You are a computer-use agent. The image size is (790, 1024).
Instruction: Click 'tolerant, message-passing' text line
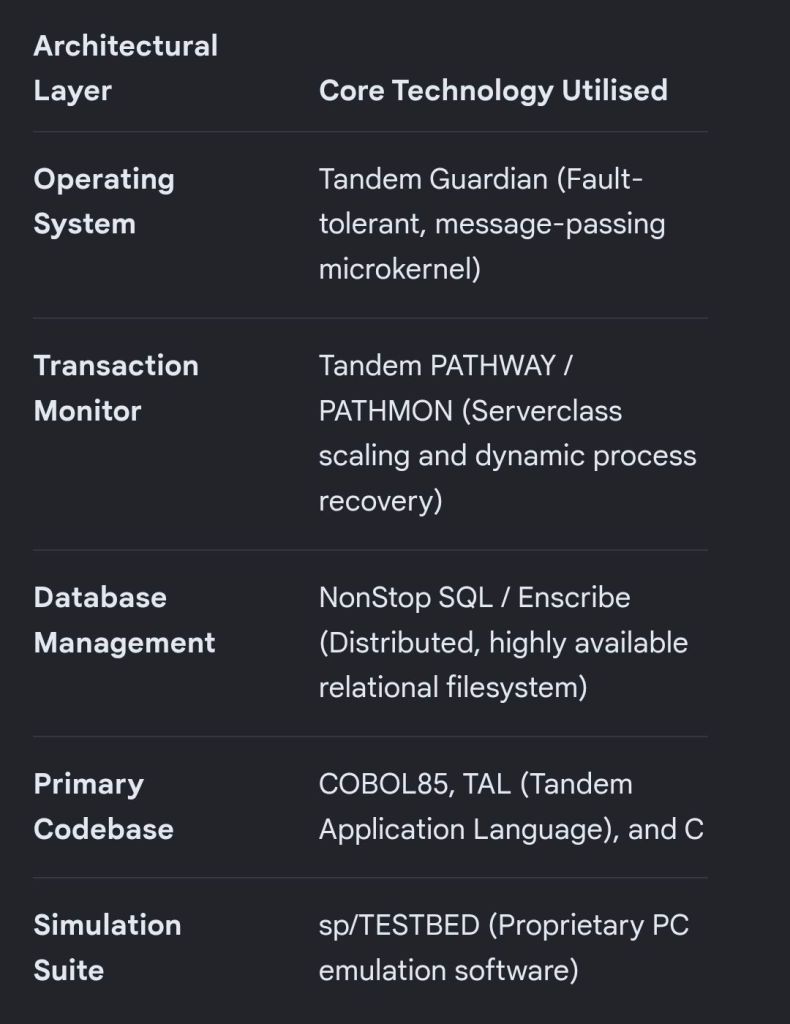point(492,224)
